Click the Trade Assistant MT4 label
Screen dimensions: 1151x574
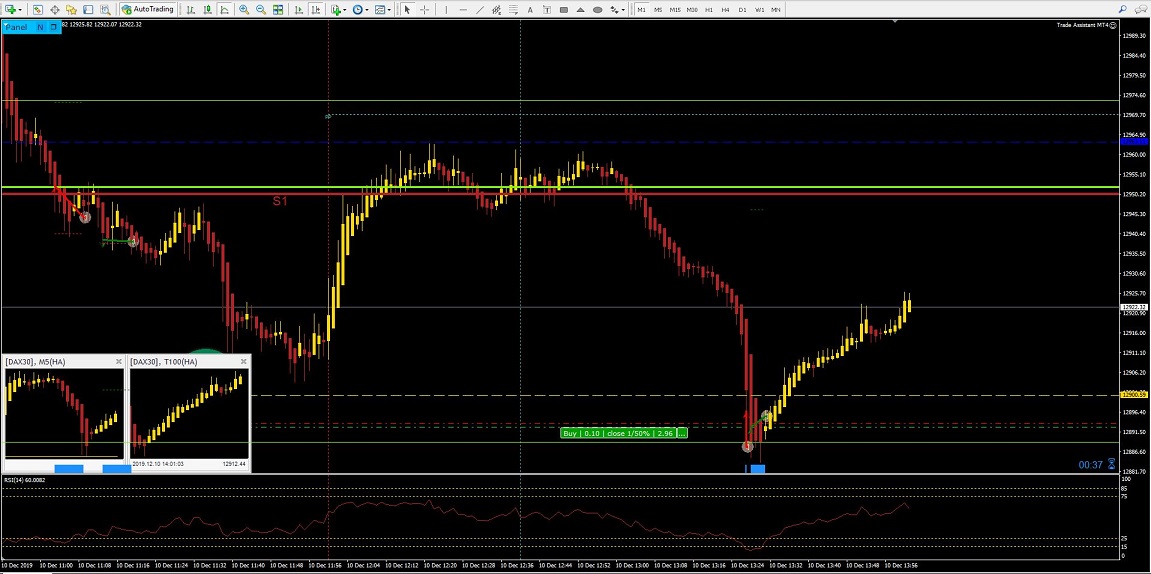[x=1082, y=25]
